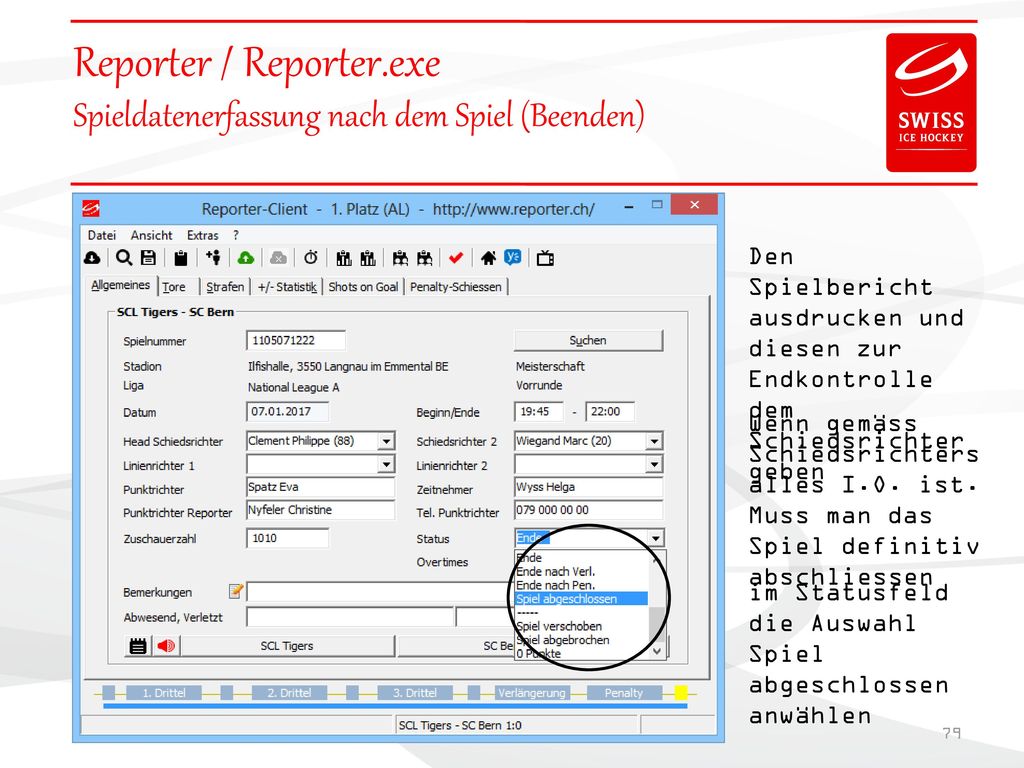
Task: Click the house home icon
Action: coord(488,259)
